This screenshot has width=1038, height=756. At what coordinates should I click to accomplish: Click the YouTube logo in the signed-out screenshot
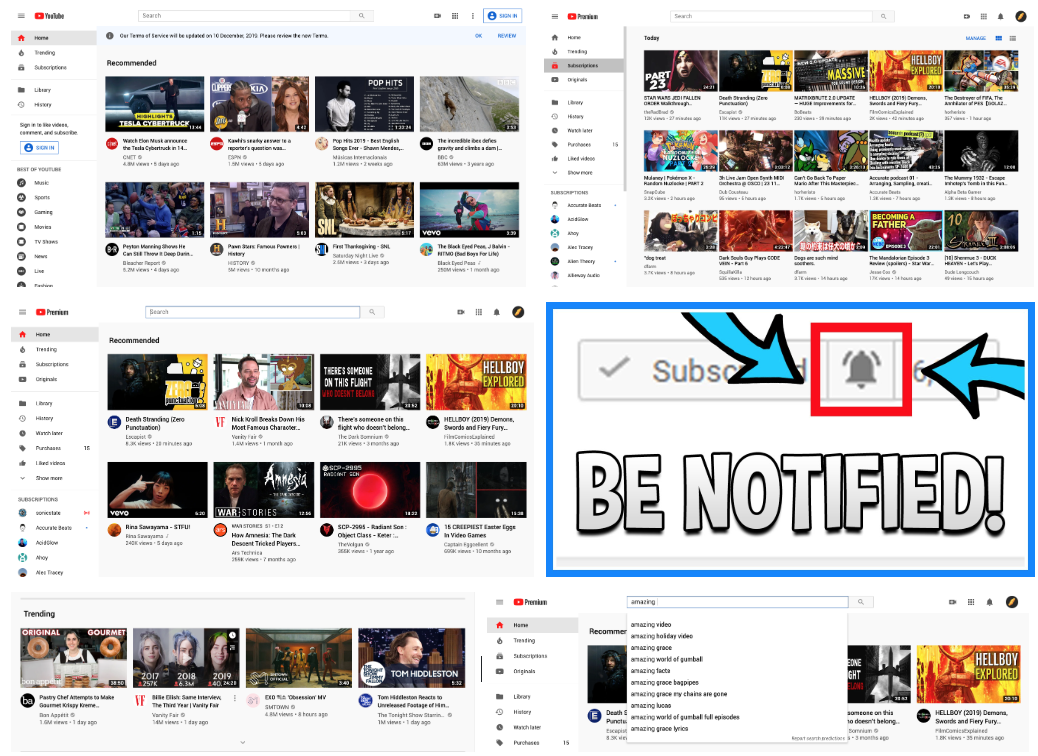[x=50, y=16]
